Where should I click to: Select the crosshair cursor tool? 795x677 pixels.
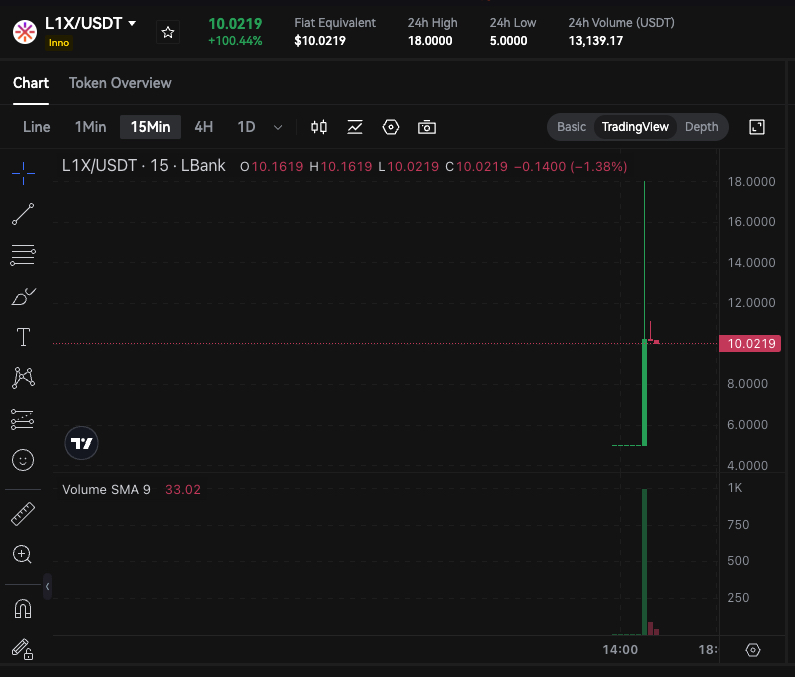[23, 173]
